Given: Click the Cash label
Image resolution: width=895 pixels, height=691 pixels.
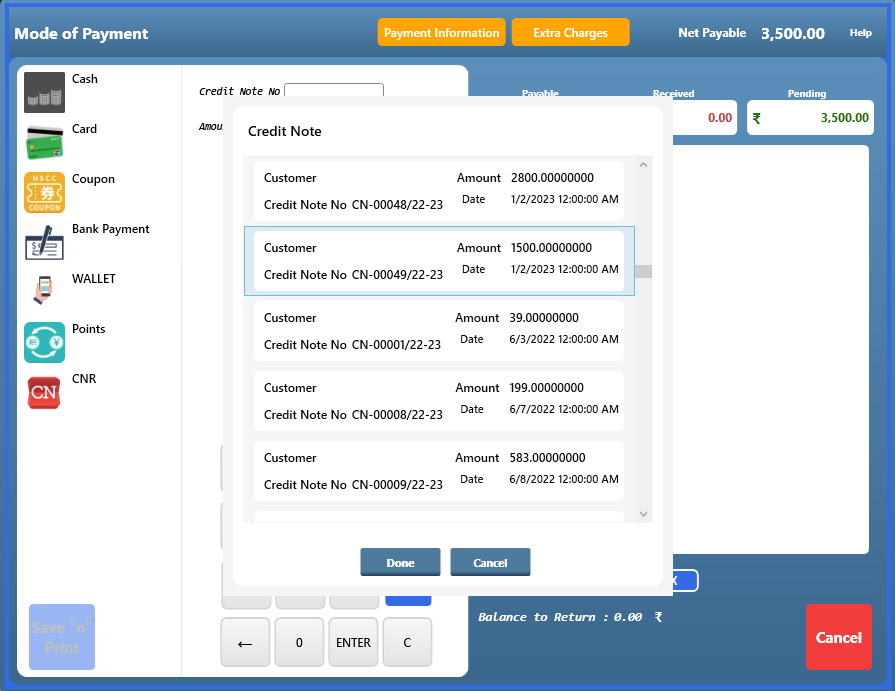Looking at the screenshot, I should [84, 79].
